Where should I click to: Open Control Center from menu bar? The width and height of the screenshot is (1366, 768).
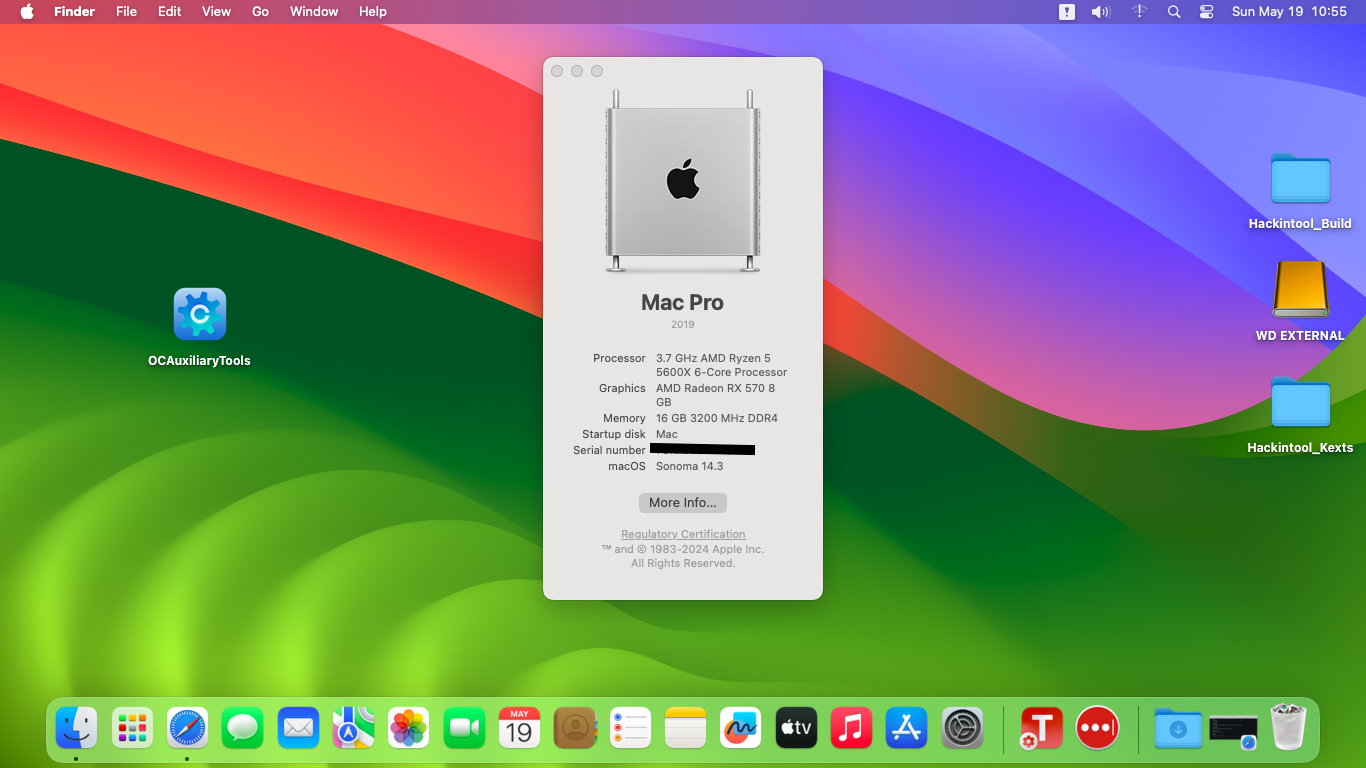(x=1206, y=12)
